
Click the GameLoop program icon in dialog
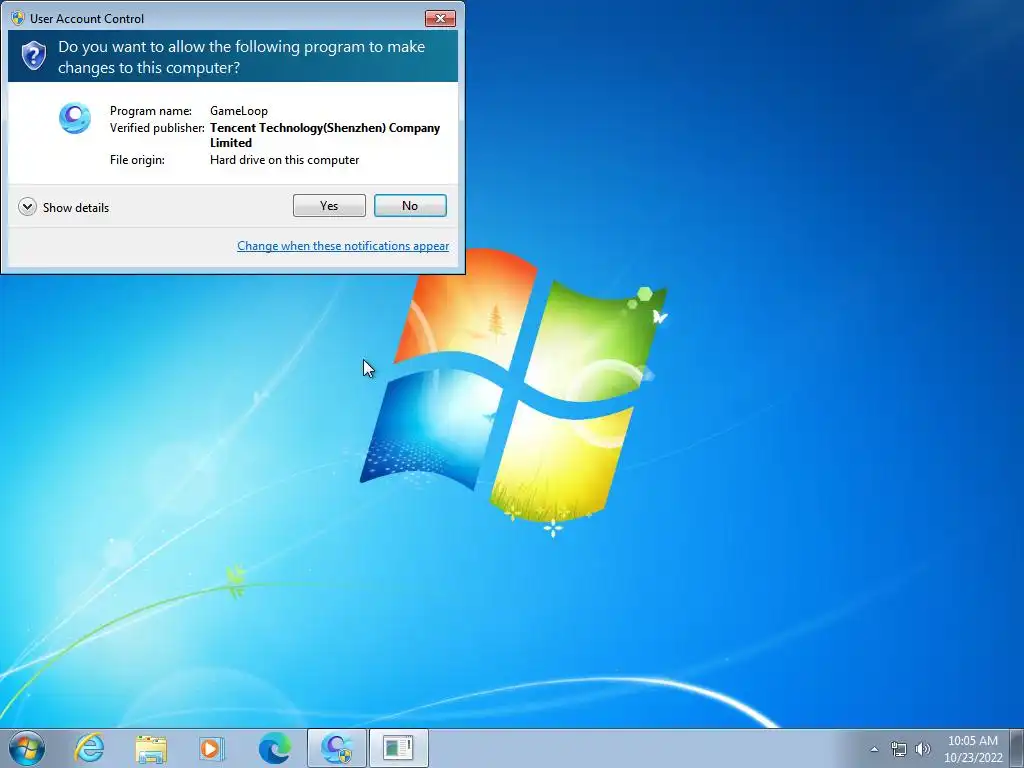[x=74, y=118]
